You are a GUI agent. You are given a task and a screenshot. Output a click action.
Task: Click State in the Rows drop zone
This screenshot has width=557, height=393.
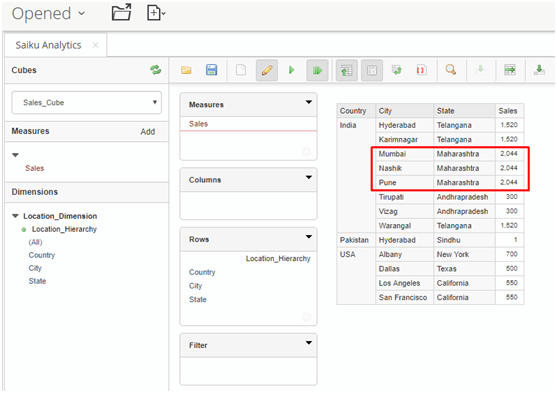[198, 300]
